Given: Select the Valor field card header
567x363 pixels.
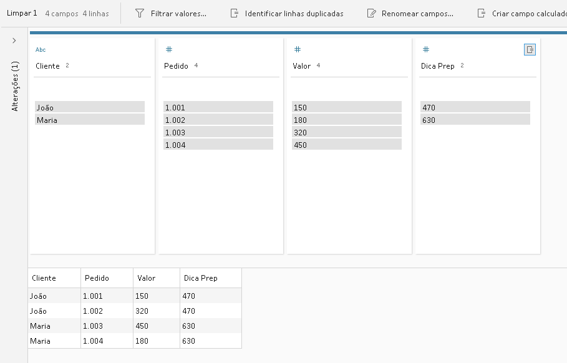Looking at the screenshot, I should point(302,66).
